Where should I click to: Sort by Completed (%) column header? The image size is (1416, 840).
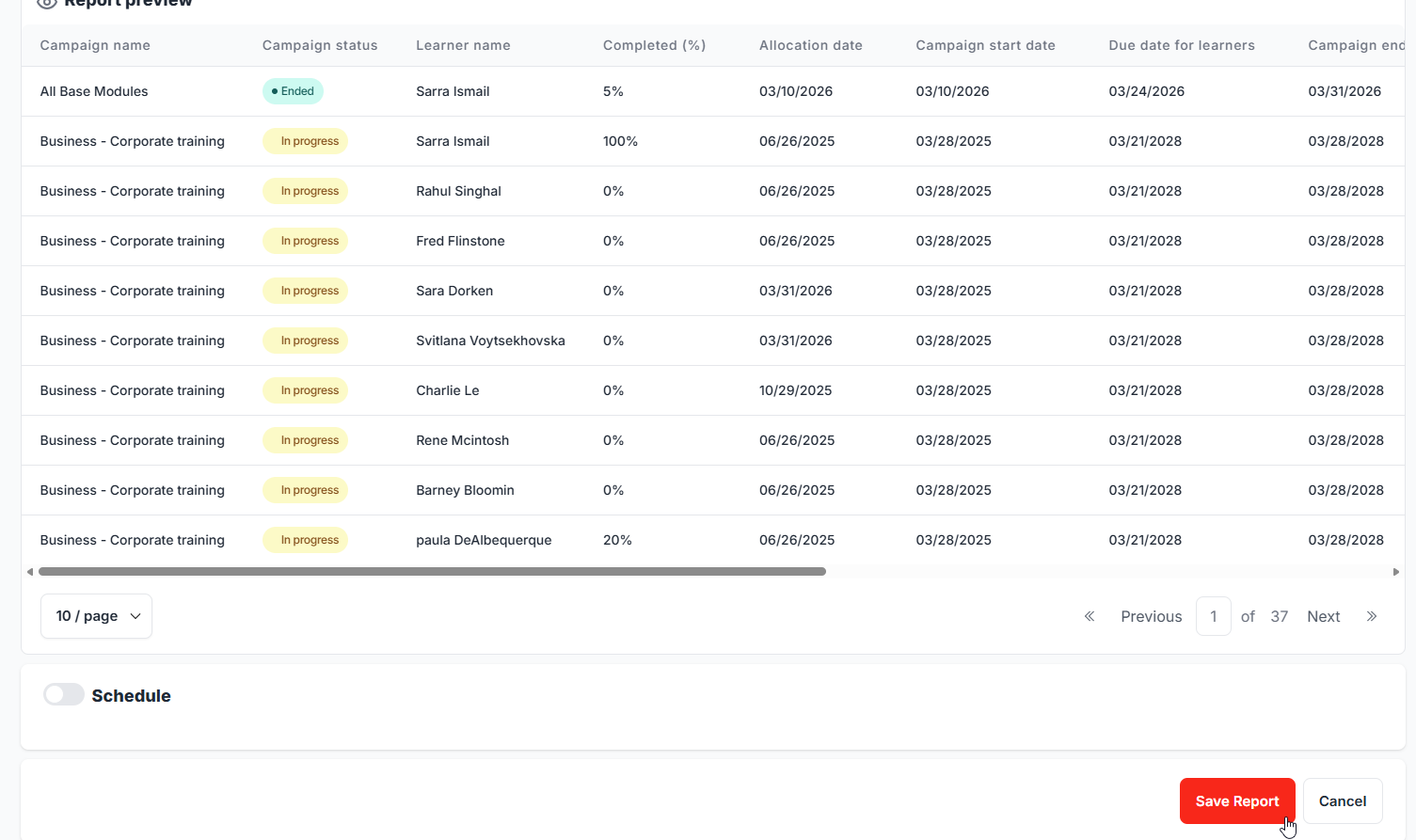[x=654, y=45]
